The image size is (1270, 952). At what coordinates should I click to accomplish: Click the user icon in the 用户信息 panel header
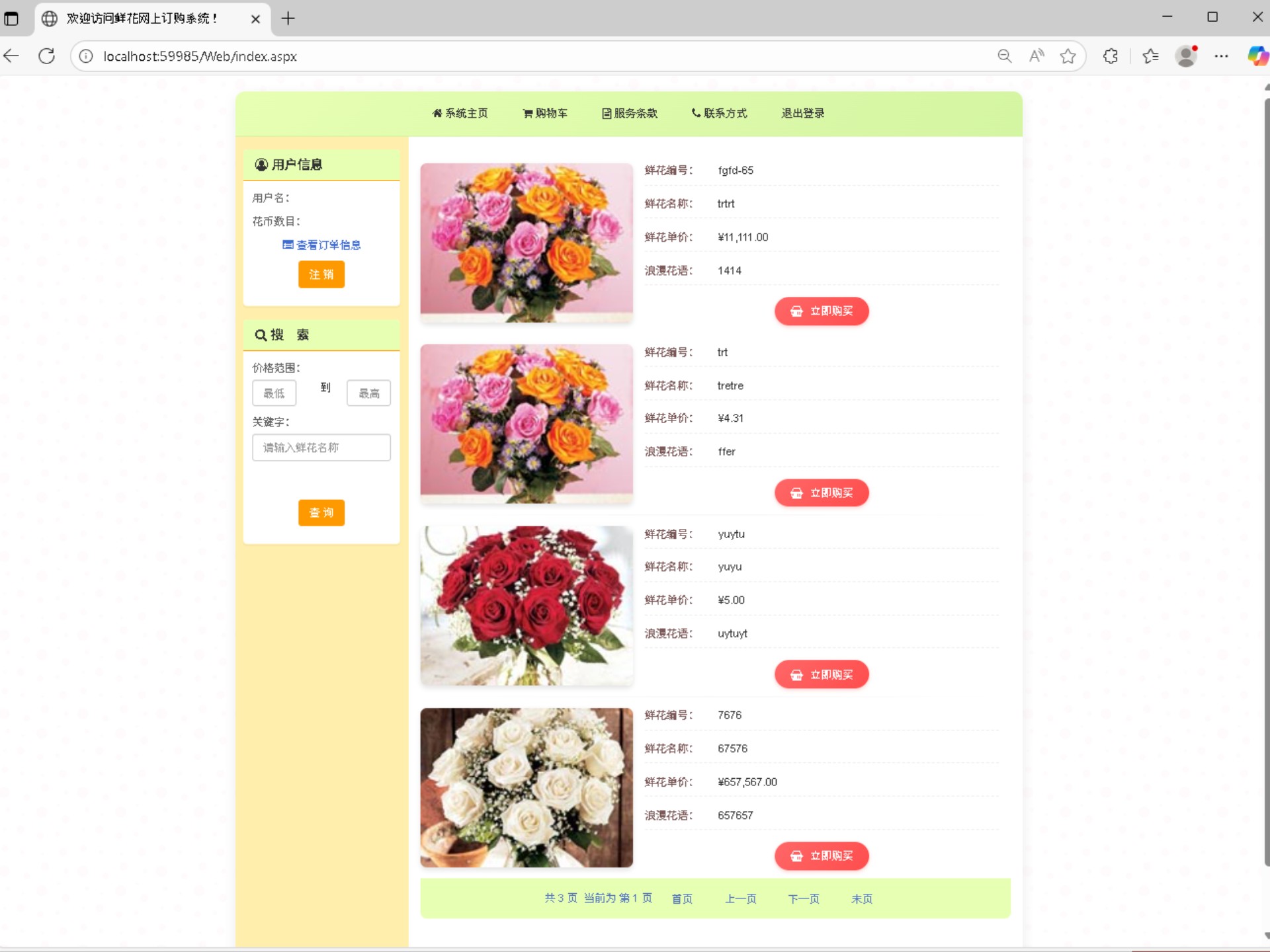[x=261, y=165]
